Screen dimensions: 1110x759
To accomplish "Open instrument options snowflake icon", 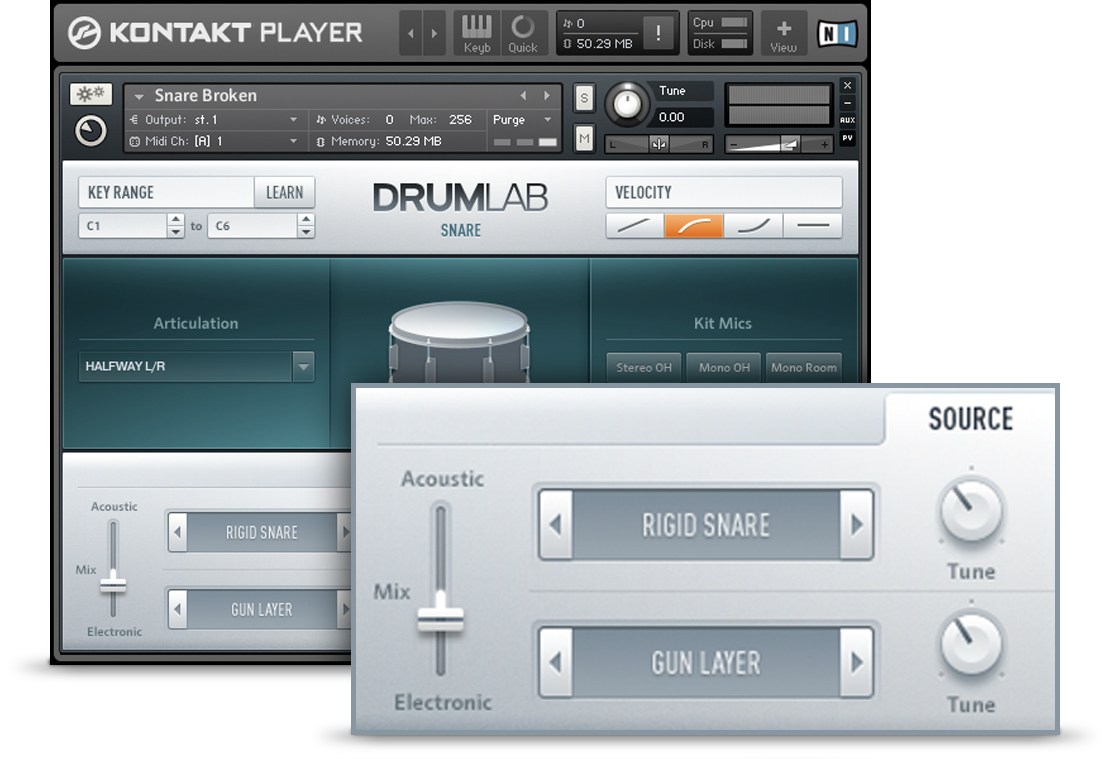I will coord(91,93).
